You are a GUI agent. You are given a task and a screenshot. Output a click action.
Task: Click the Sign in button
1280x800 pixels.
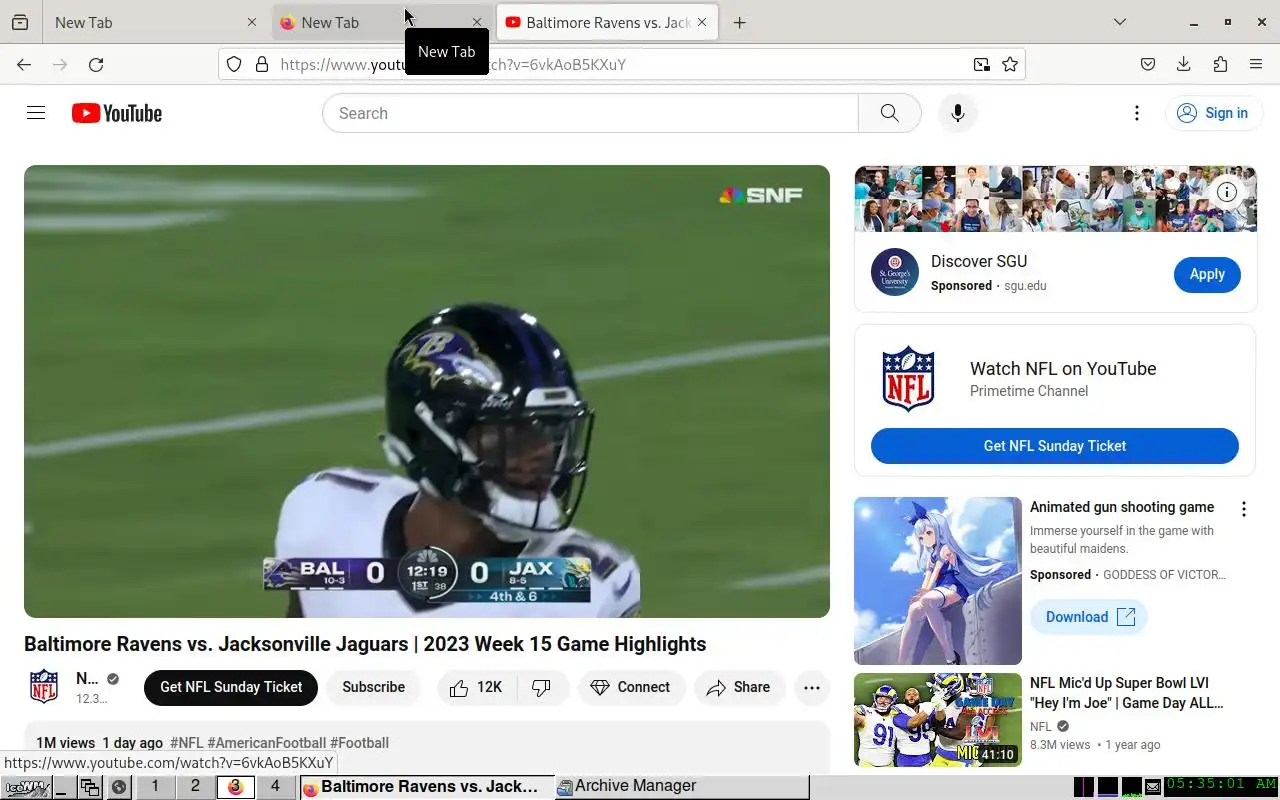tap(1212, 113)
